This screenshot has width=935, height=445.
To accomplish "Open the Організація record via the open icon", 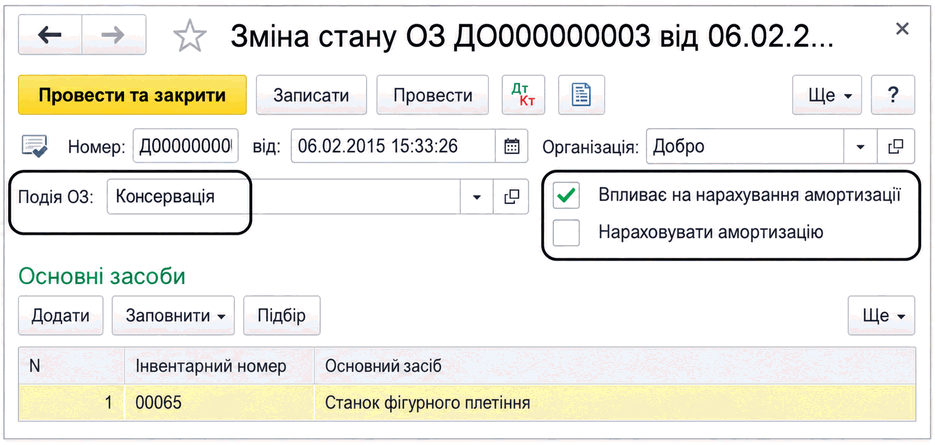I will 896,146.
